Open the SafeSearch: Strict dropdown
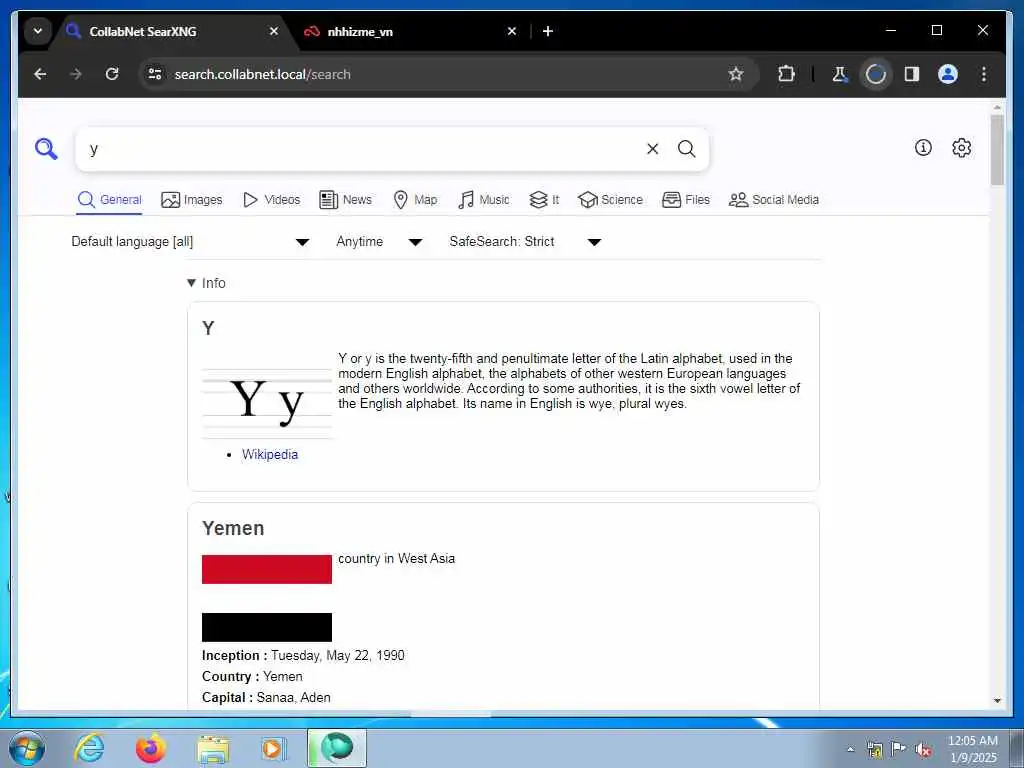 (x=524, y=242)
